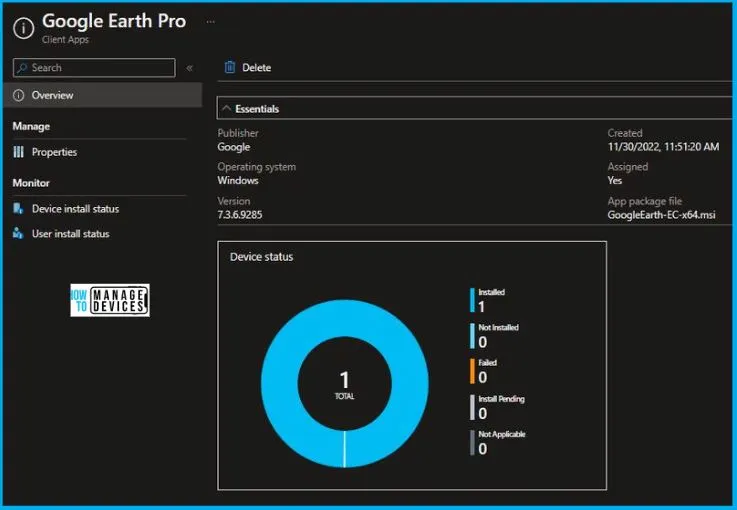Click the Installed legend color bar
This screenshot has width=737, height=510.
point(472,300)
